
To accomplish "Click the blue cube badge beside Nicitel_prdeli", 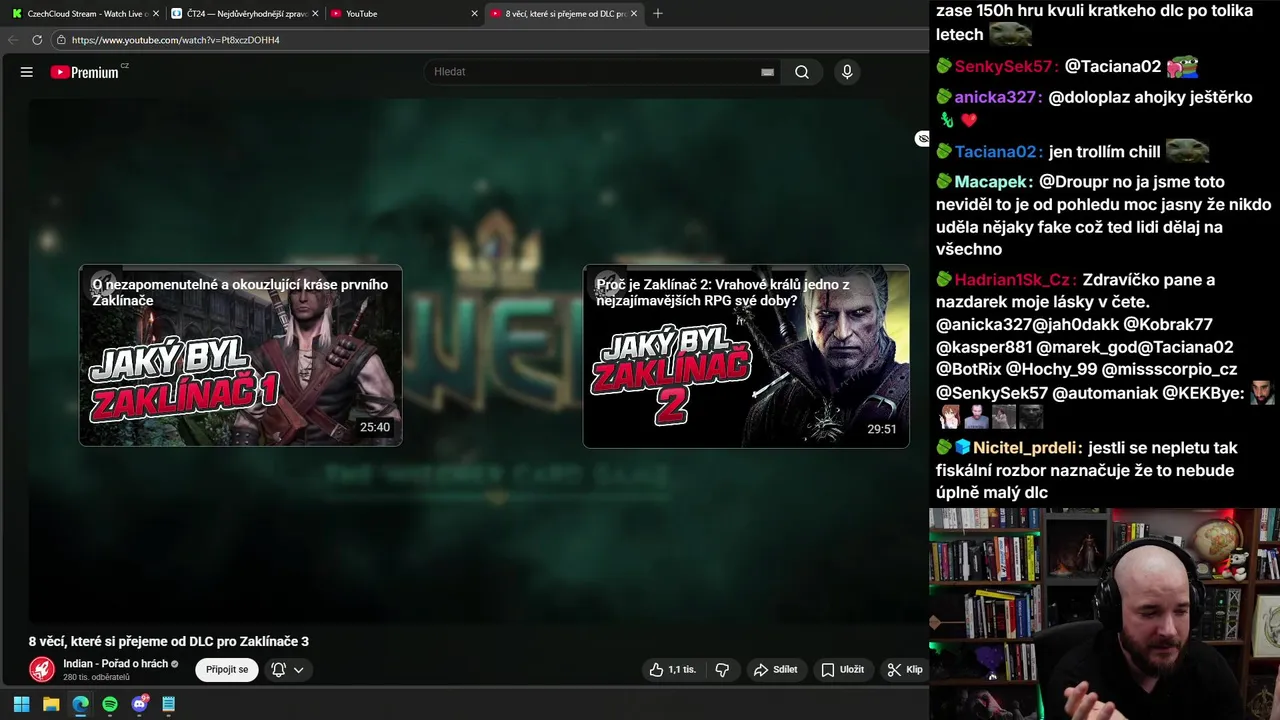I will point(962,448).
